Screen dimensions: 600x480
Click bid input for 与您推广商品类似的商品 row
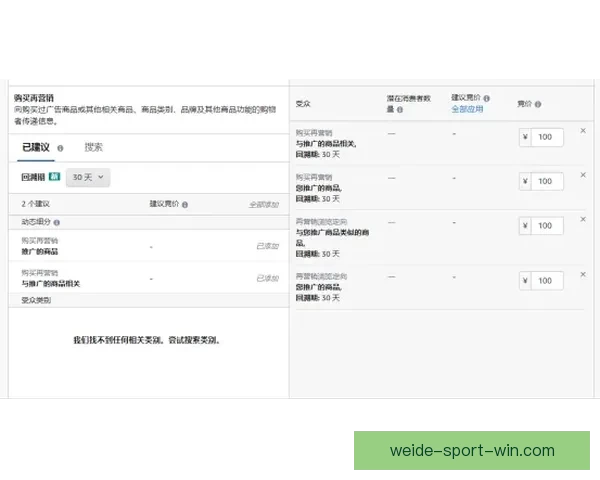click(548, 225)
